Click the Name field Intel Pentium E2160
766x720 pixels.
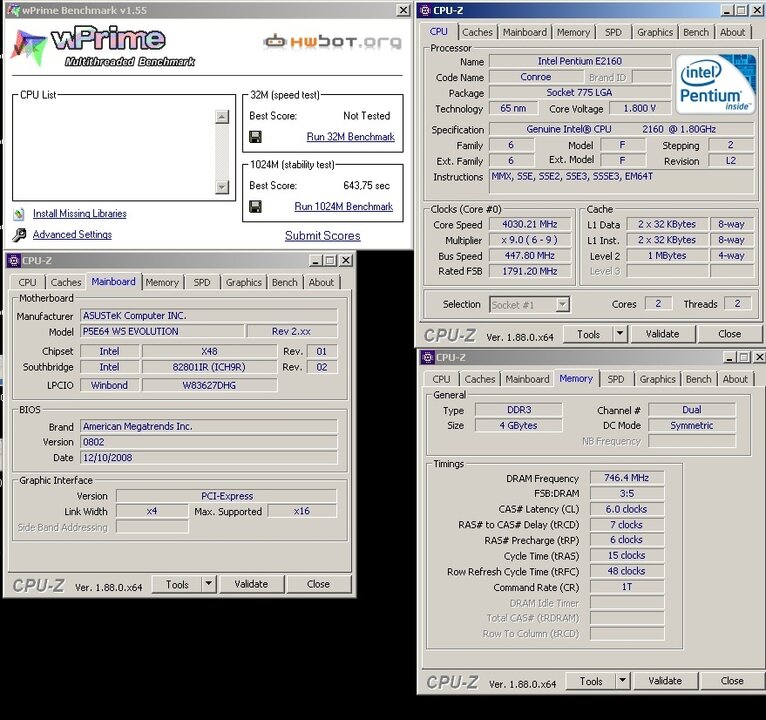(580, 61)
